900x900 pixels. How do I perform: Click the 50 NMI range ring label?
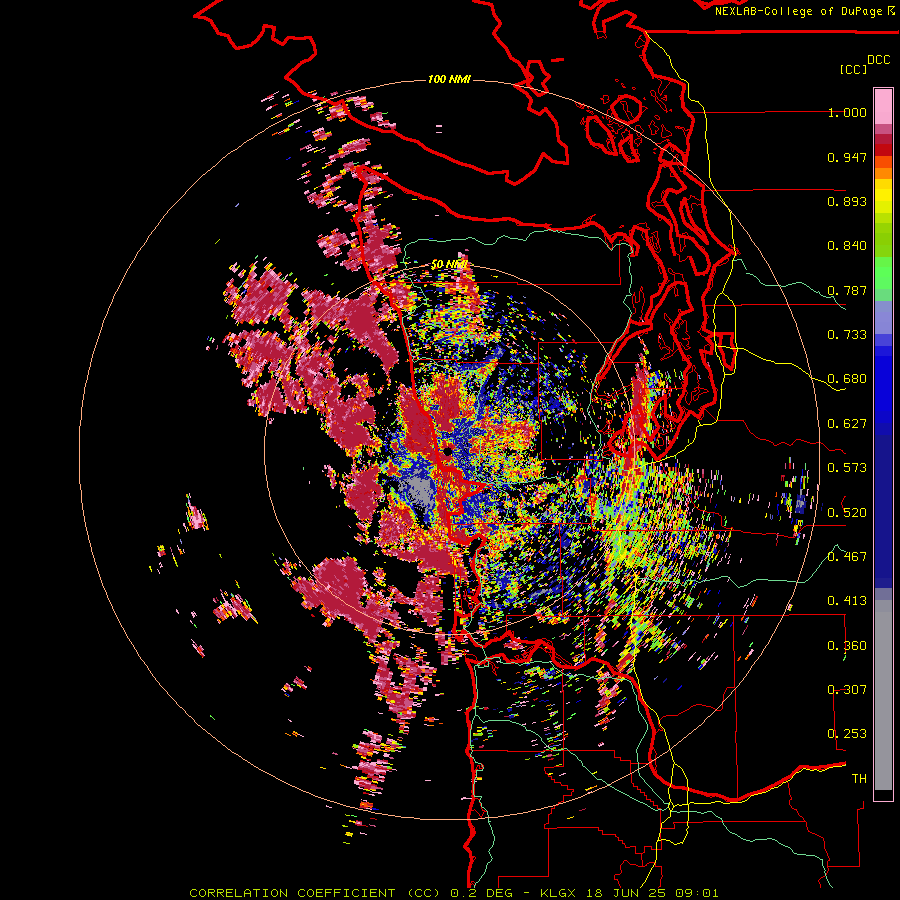pos(449,265)
